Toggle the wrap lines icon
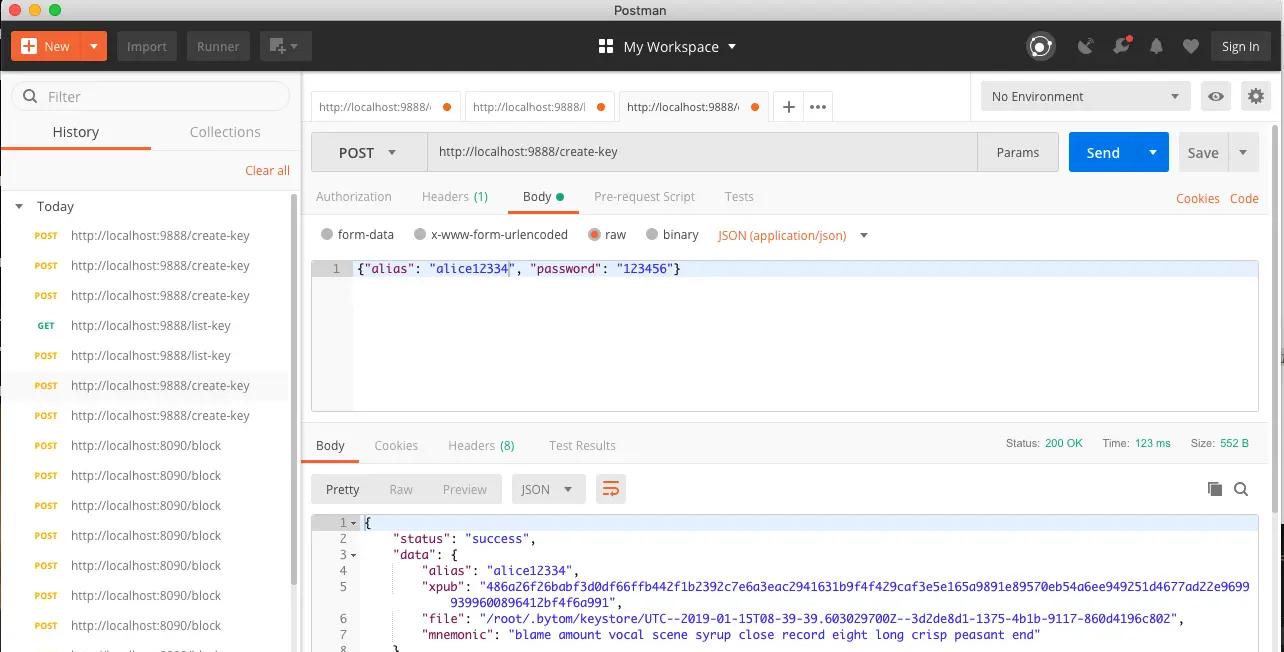Screen dimensions: 1284x652 610,489
